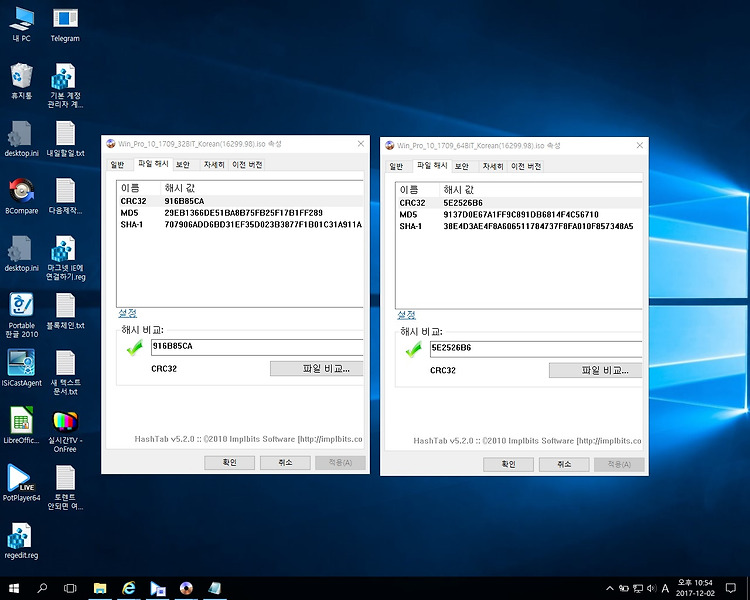Image resolution: width=750 pixels, height=600 pixels.
Task: Open the Action Center notification icon
Action: click(730, 588)
